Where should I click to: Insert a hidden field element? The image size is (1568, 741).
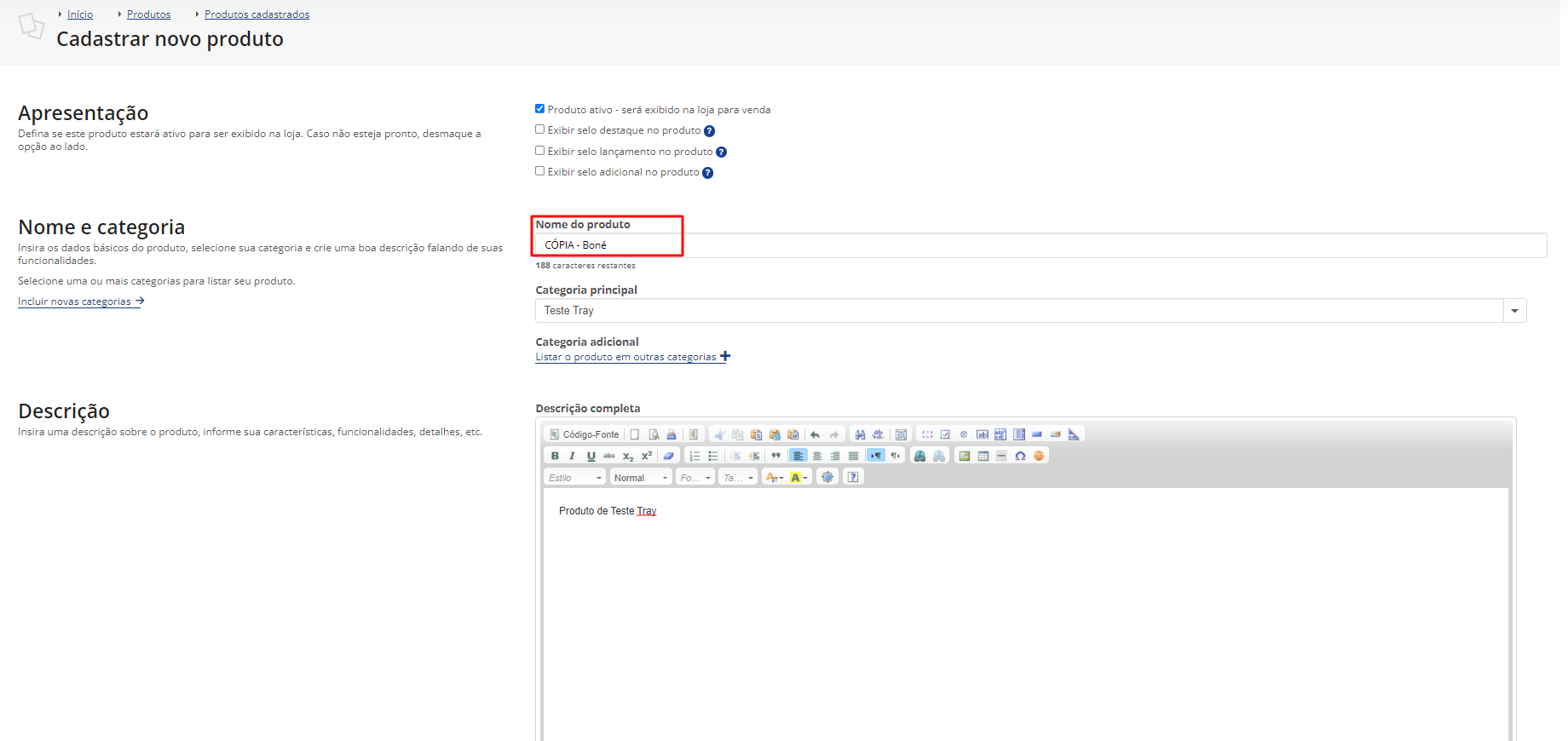tap(1074, 434)
